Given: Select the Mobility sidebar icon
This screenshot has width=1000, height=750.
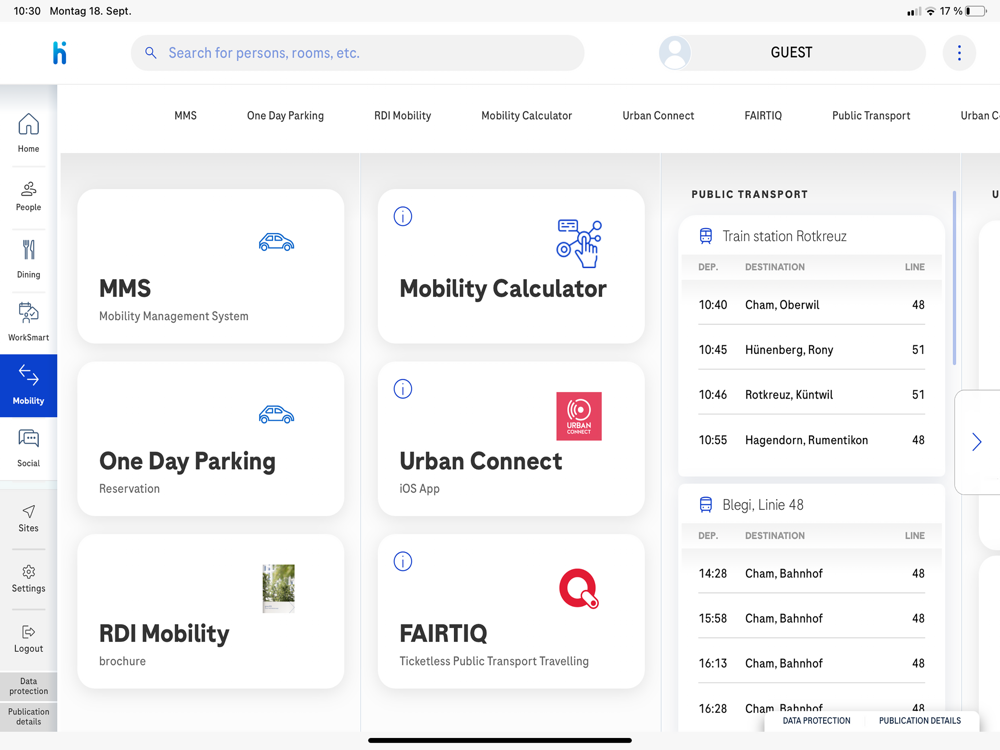Looking at the screenshot, I should click(x=28, y=385).
